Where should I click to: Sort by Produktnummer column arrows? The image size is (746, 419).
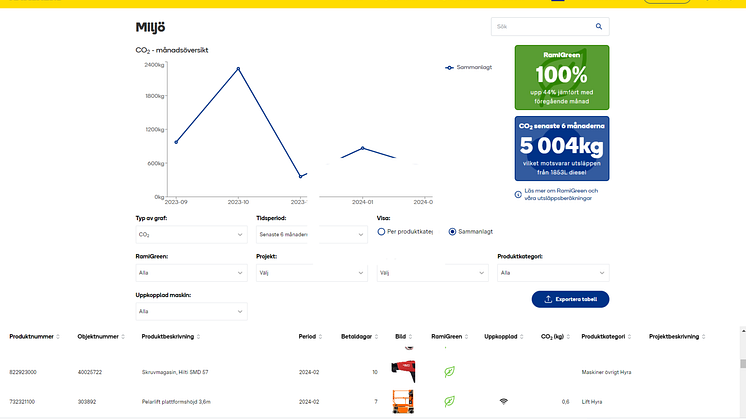pos(58,337)
